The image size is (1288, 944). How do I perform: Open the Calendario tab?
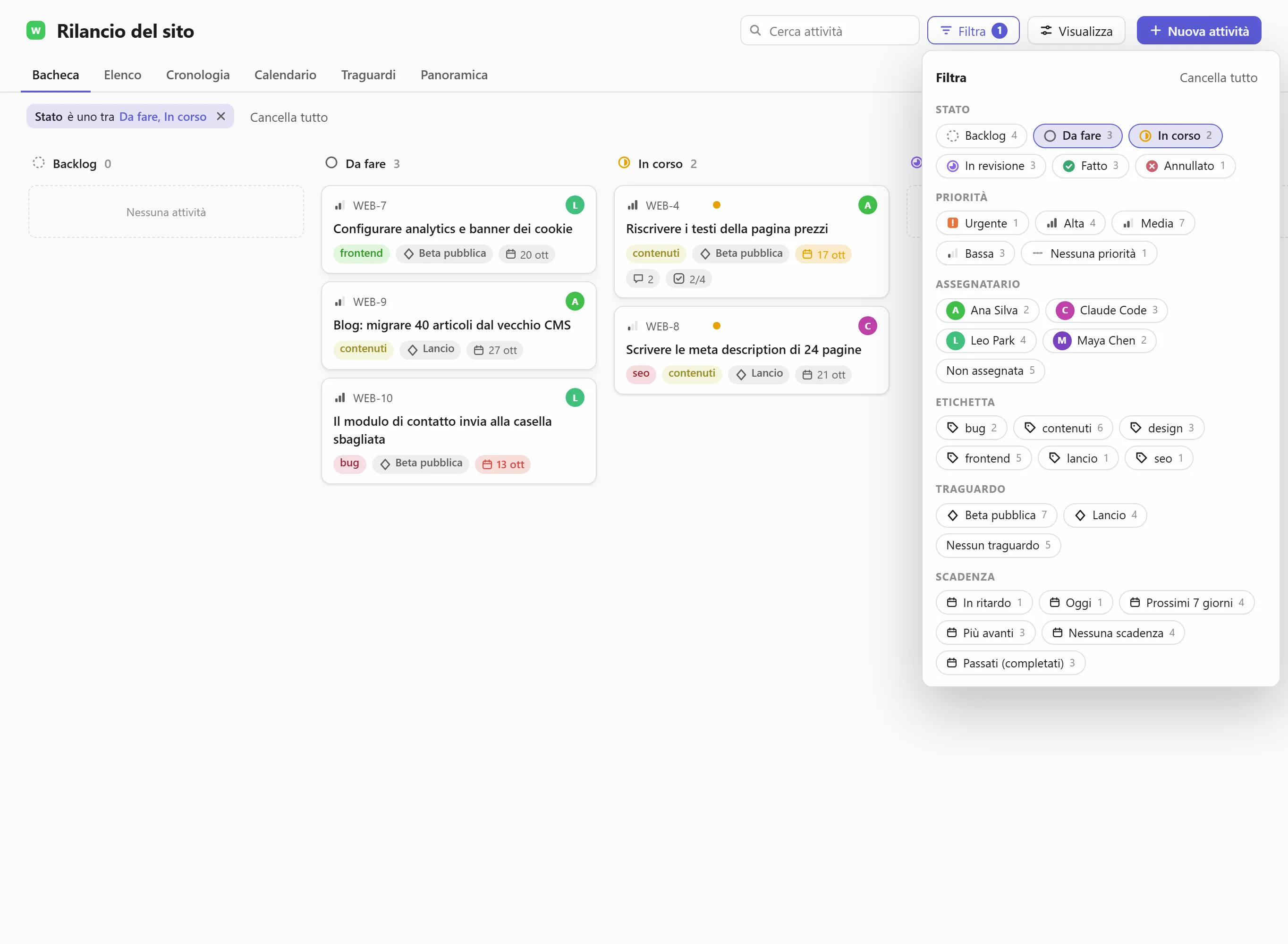click(285, 75)
